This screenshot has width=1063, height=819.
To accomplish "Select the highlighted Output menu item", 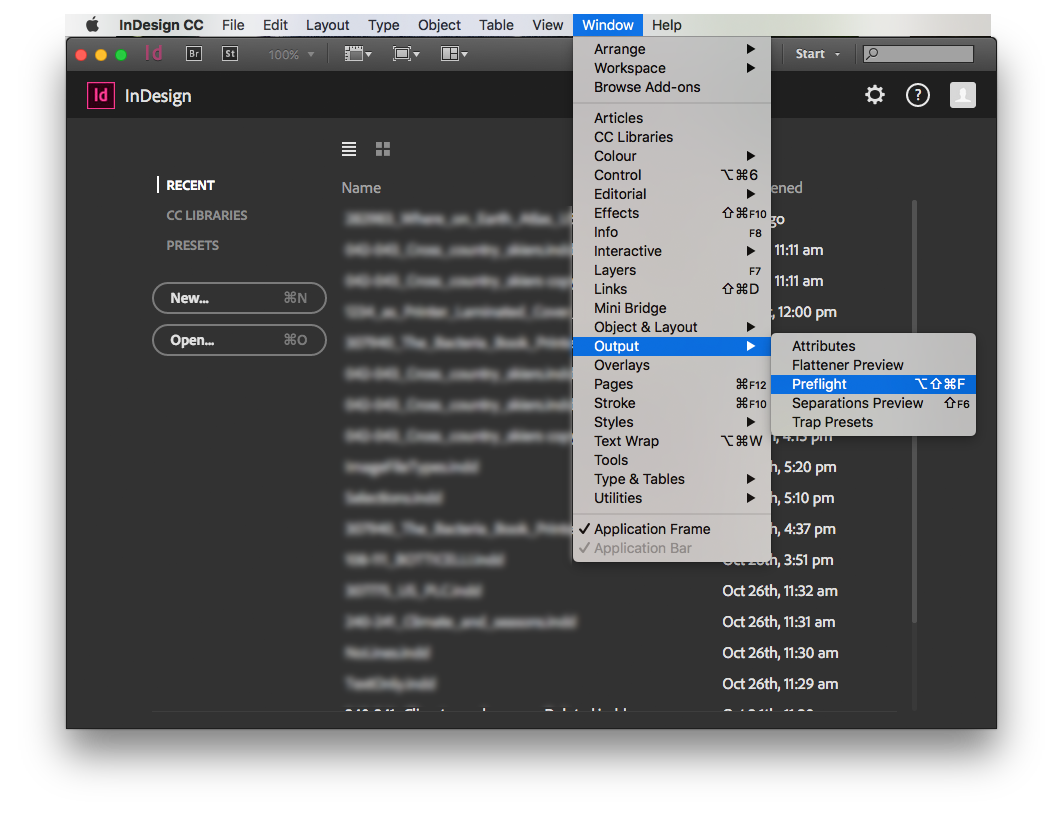I will click(x=672, y=346).
